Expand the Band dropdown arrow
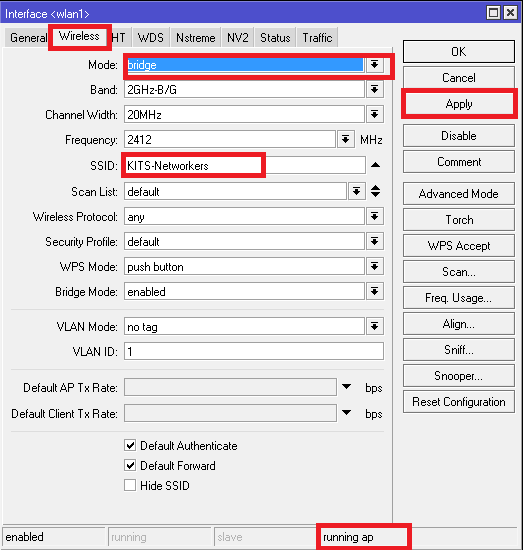 click(375, 89)
